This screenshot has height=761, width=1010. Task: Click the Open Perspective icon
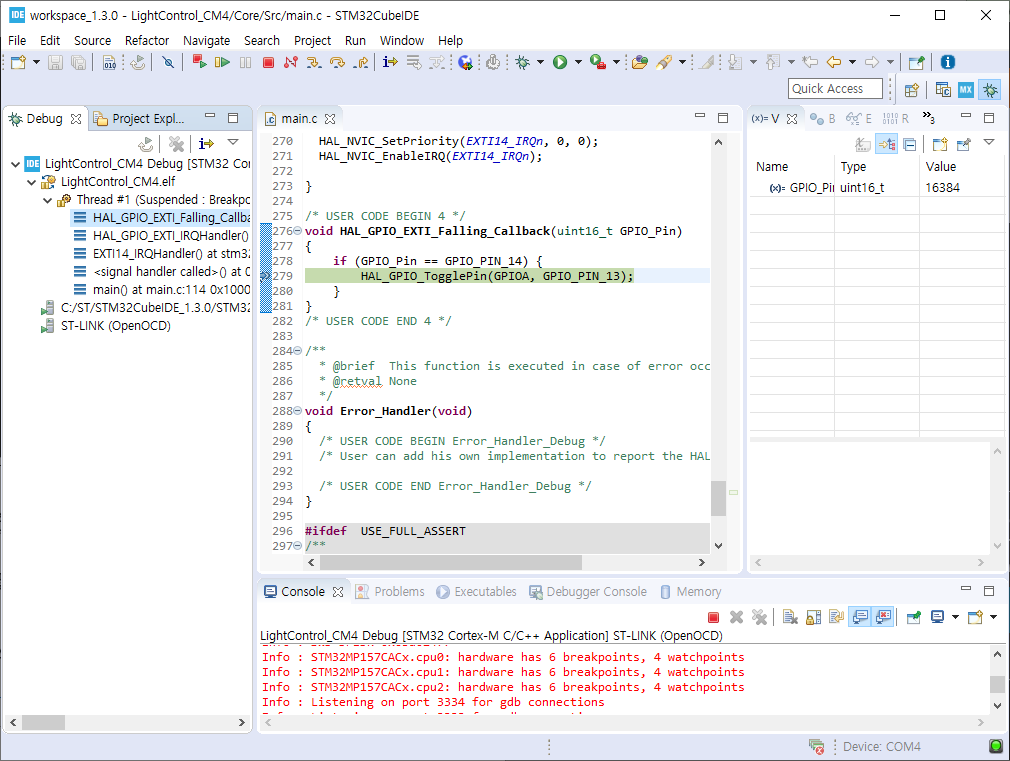(x=911, y=90)
